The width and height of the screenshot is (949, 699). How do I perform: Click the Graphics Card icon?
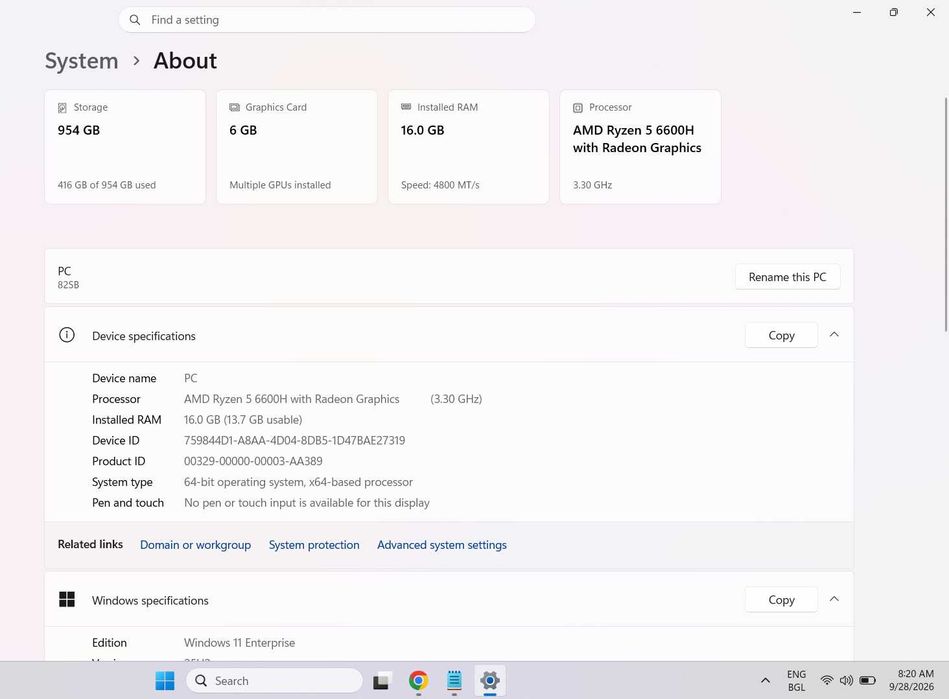pos(234,107)
